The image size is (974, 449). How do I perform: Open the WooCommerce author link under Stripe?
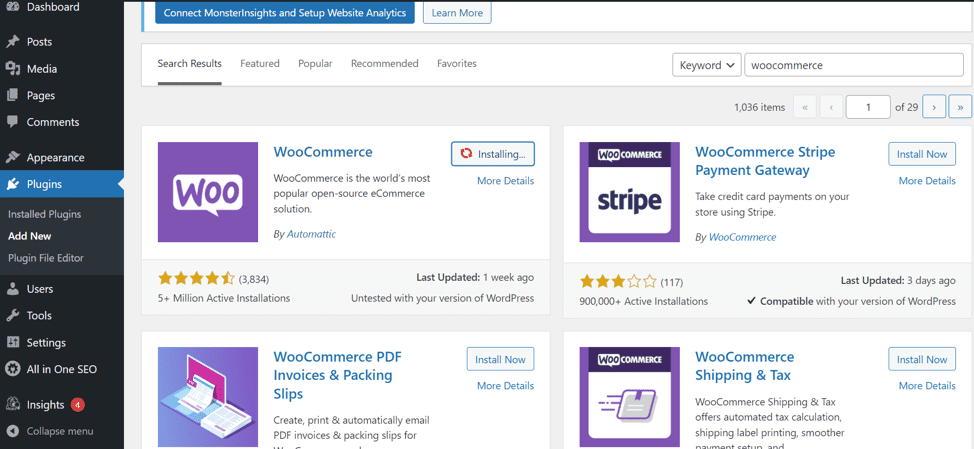pyautogui.click(x=742, y=237)
